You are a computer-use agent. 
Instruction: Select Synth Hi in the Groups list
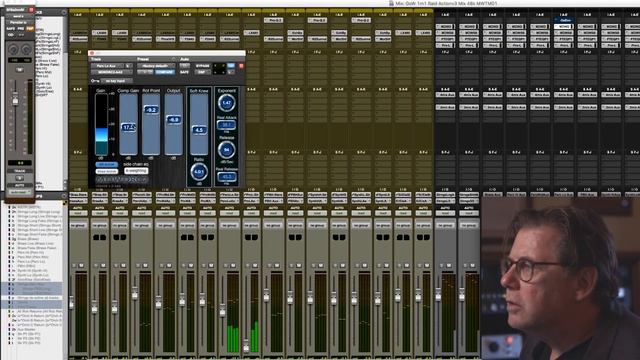point(33,271)
